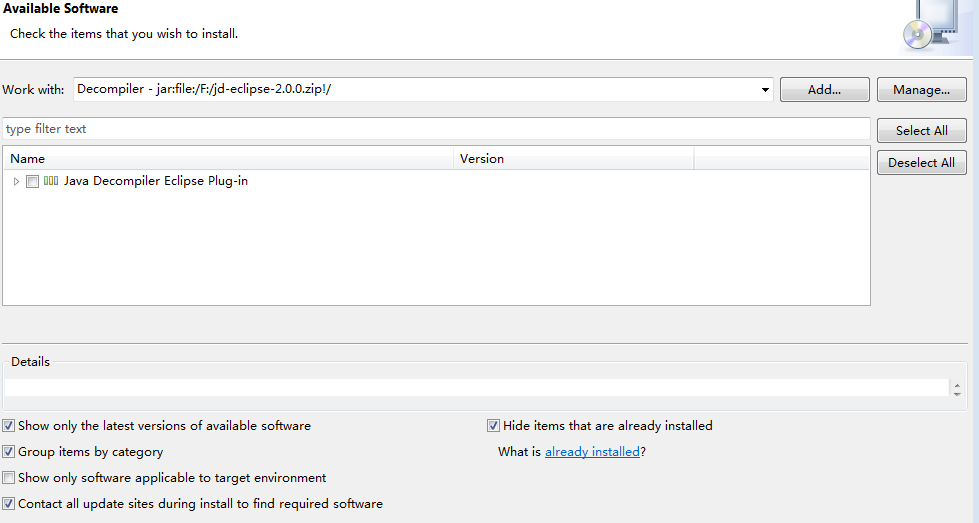Uncheck Contact all update sites during install

pos(9,504)
